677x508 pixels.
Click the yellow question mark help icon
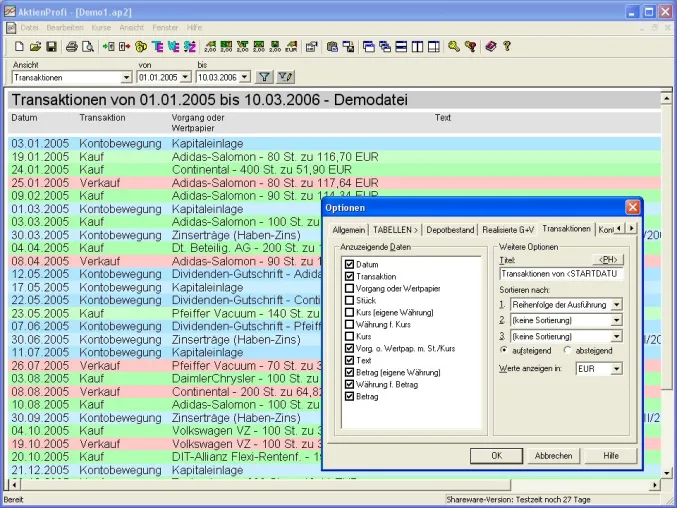click(x=507, y=46)
